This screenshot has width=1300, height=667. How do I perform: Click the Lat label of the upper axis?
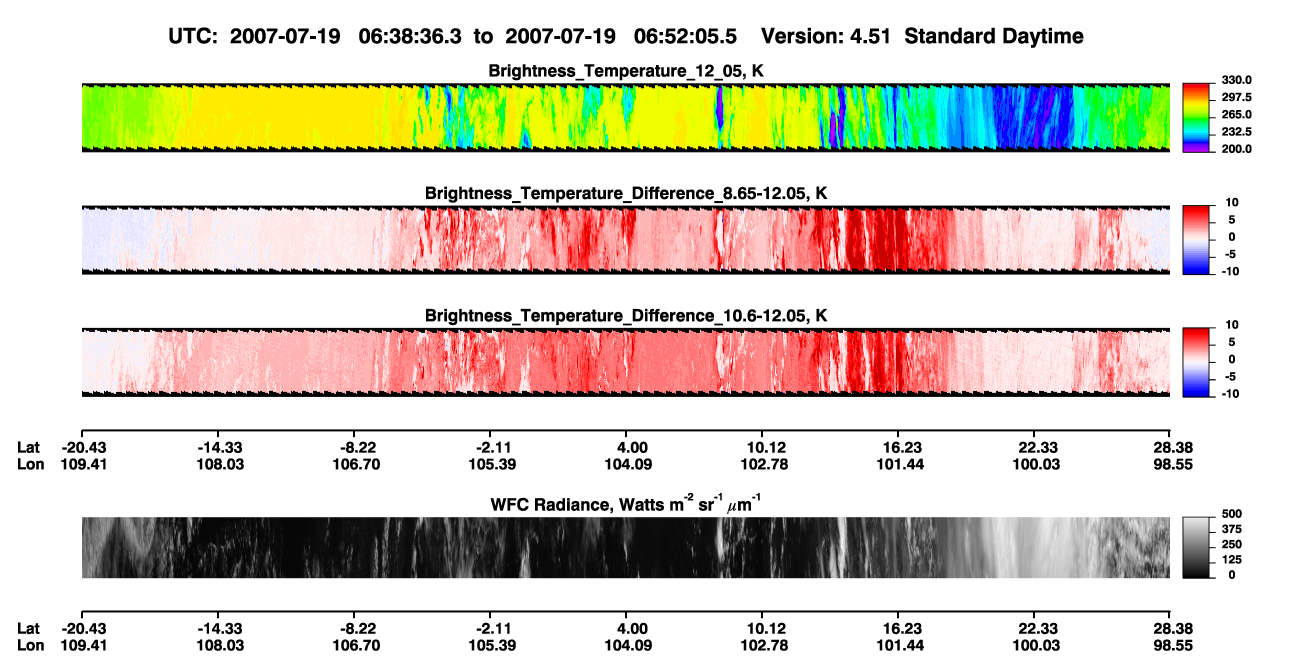pos(29,447)
